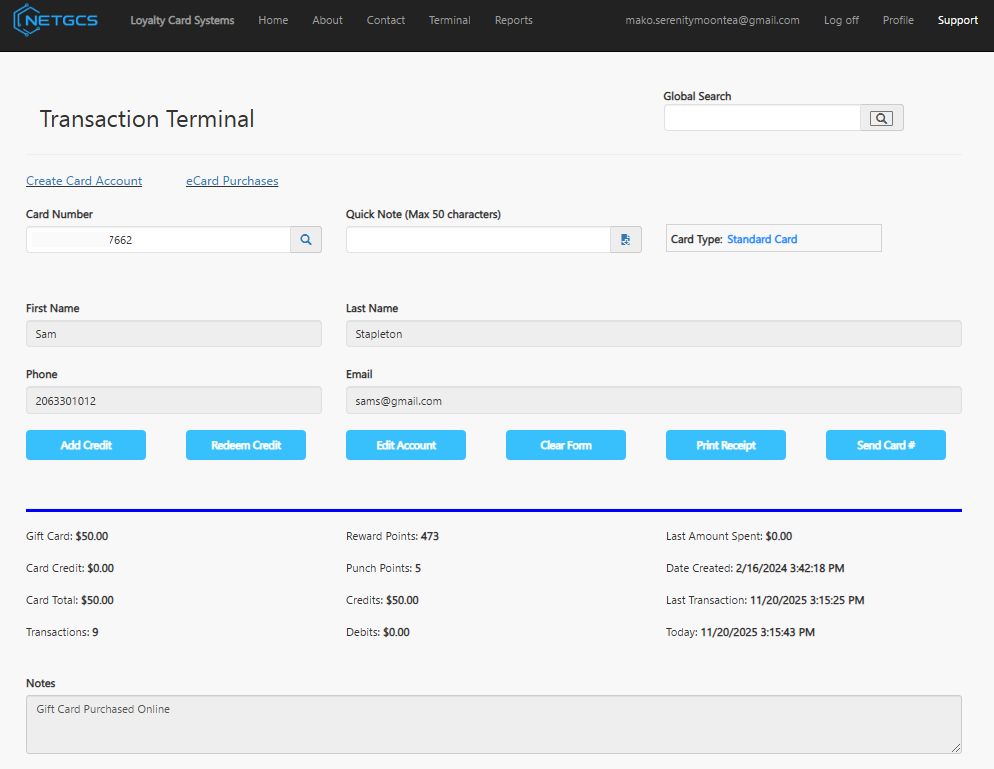
Task: Hit the Clear Form button
Action: (x=566, y=445)
